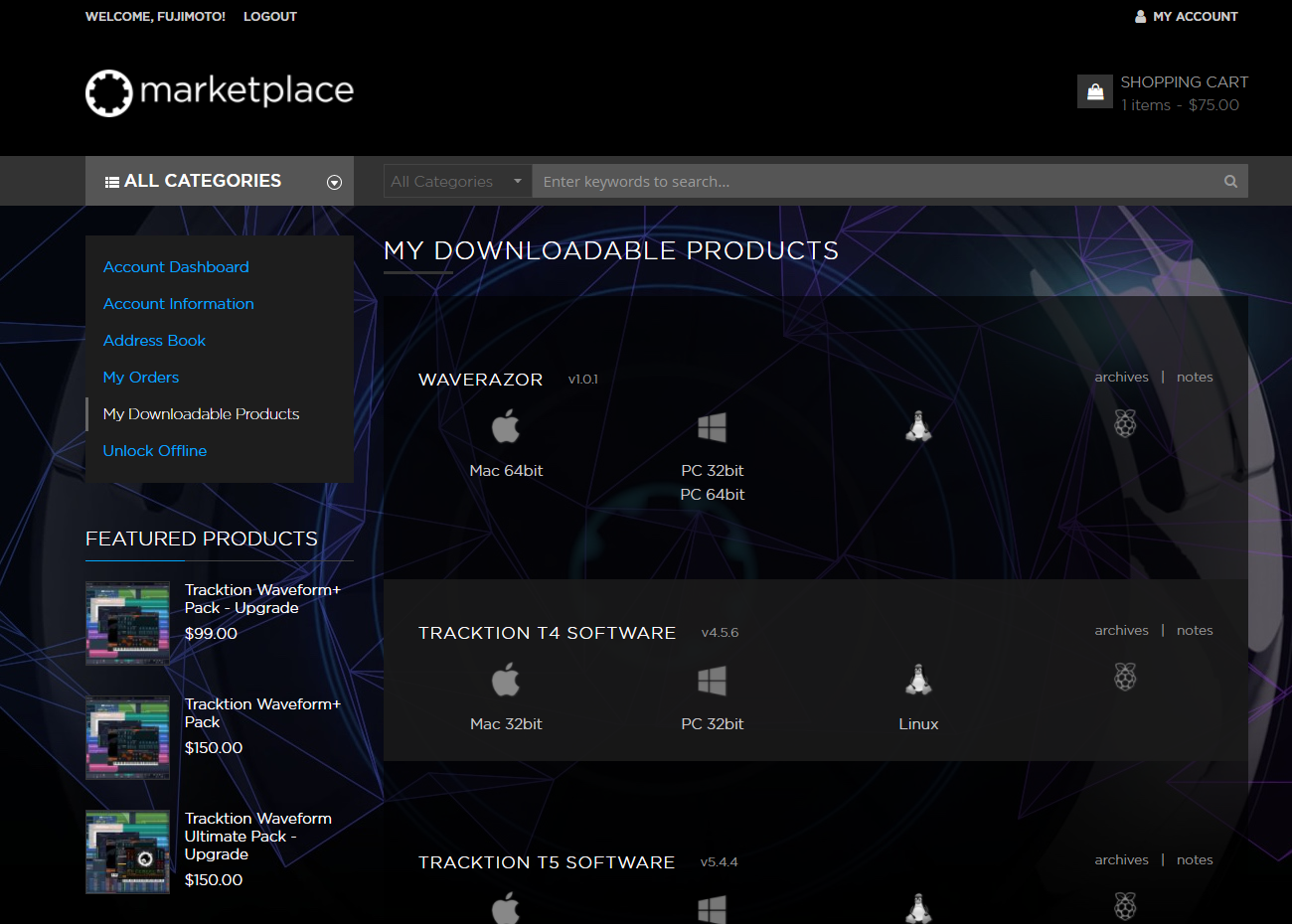The height and width of the screenshot is (924, 1292).
Task: Expand the All Categories menu
Action: 220,181
